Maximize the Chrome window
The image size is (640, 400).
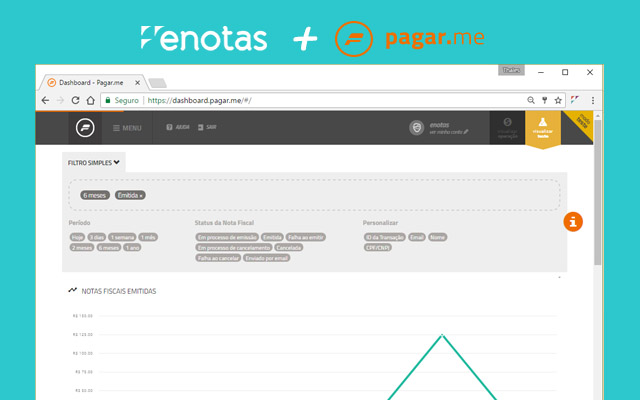[x=565, y=72]
